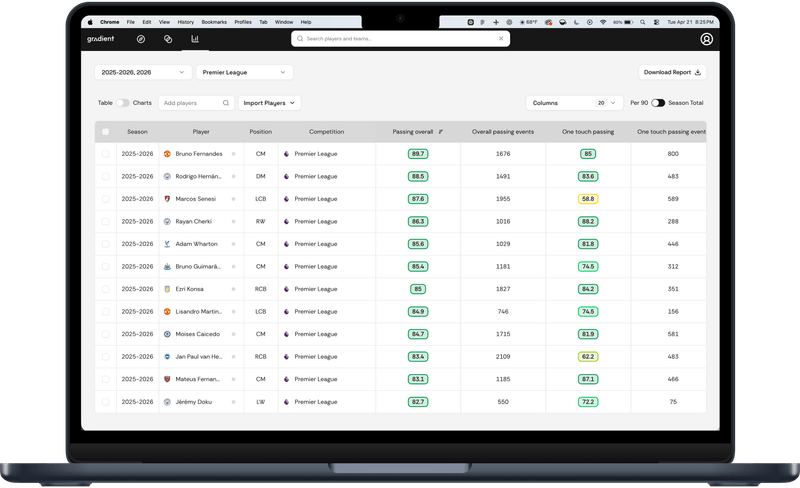Clear the search box with the X icon
The height and width of the screenshot is (488, 800).
501,38
